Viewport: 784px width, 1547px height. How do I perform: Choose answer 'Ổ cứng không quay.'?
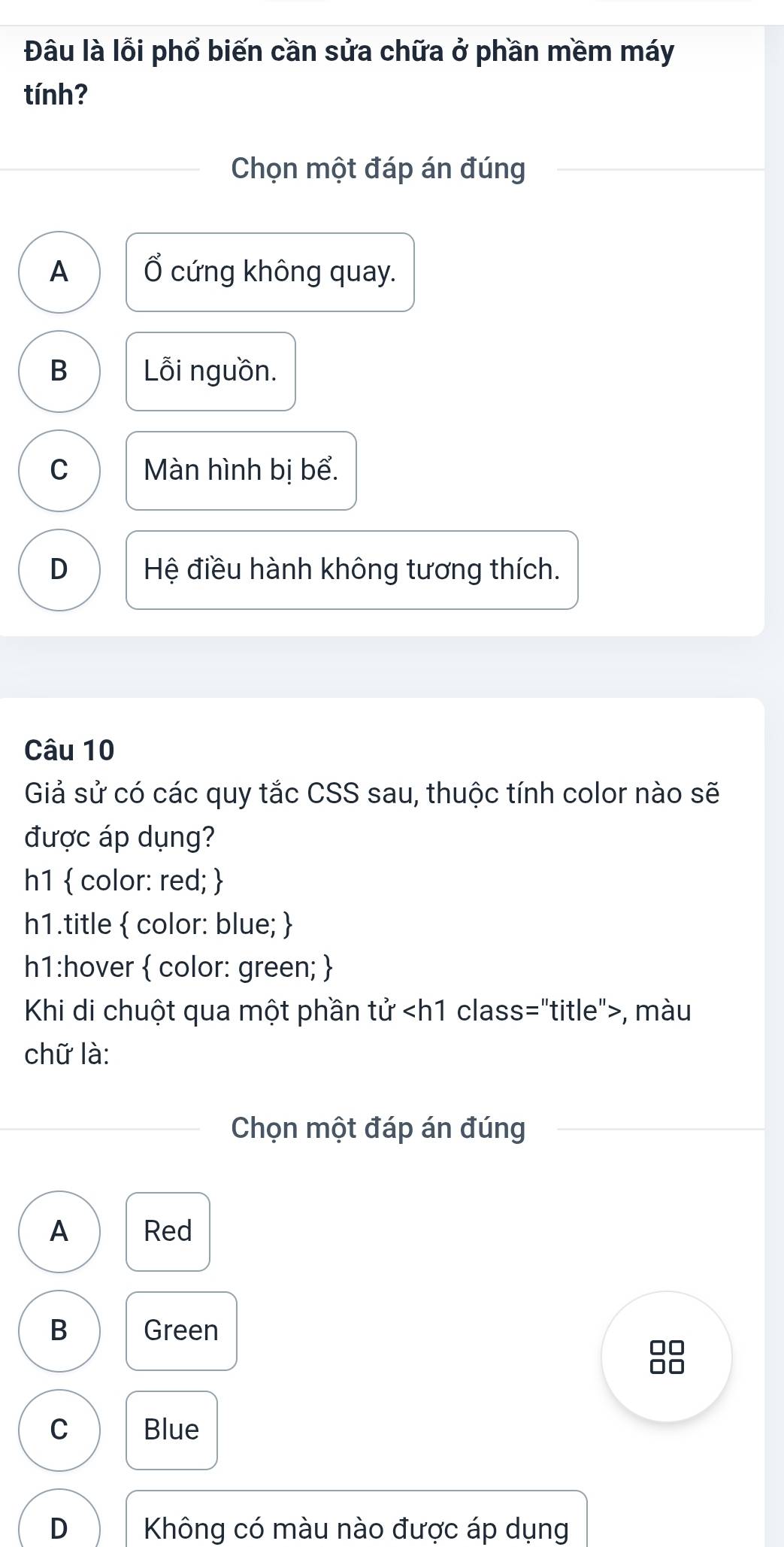coord(270,271)
